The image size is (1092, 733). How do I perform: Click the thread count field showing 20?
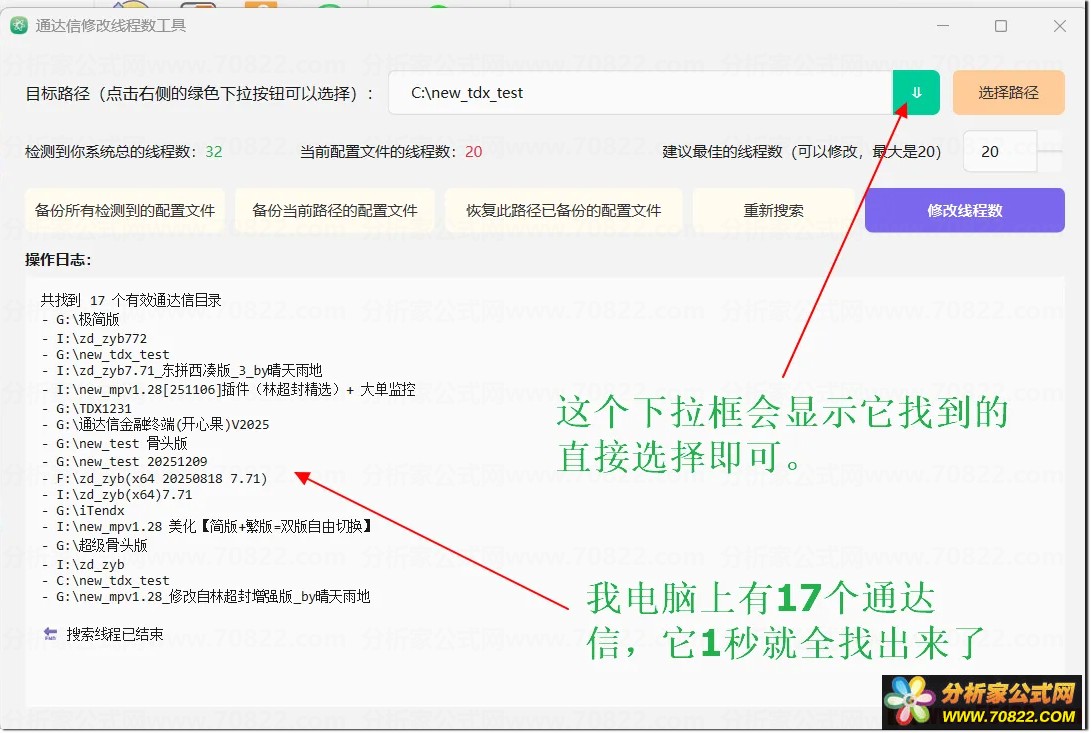(x=999, y=151)
